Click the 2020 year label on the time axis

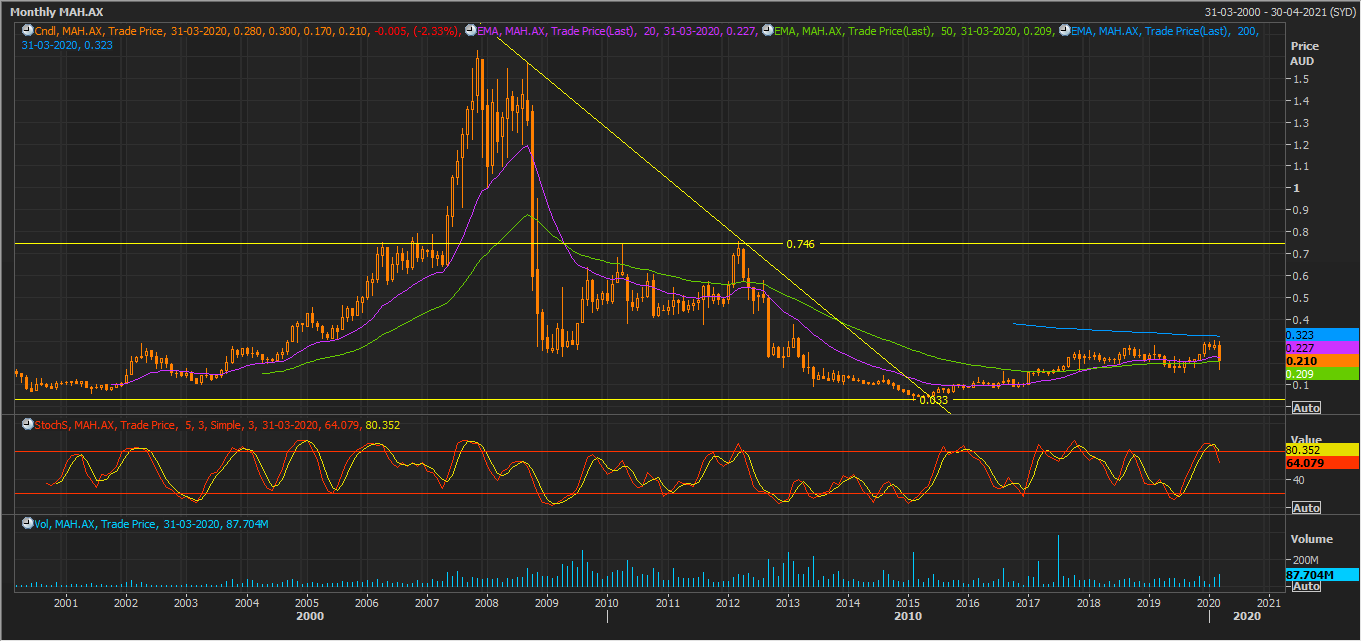pyautogui.click(x=1208, y=603)
